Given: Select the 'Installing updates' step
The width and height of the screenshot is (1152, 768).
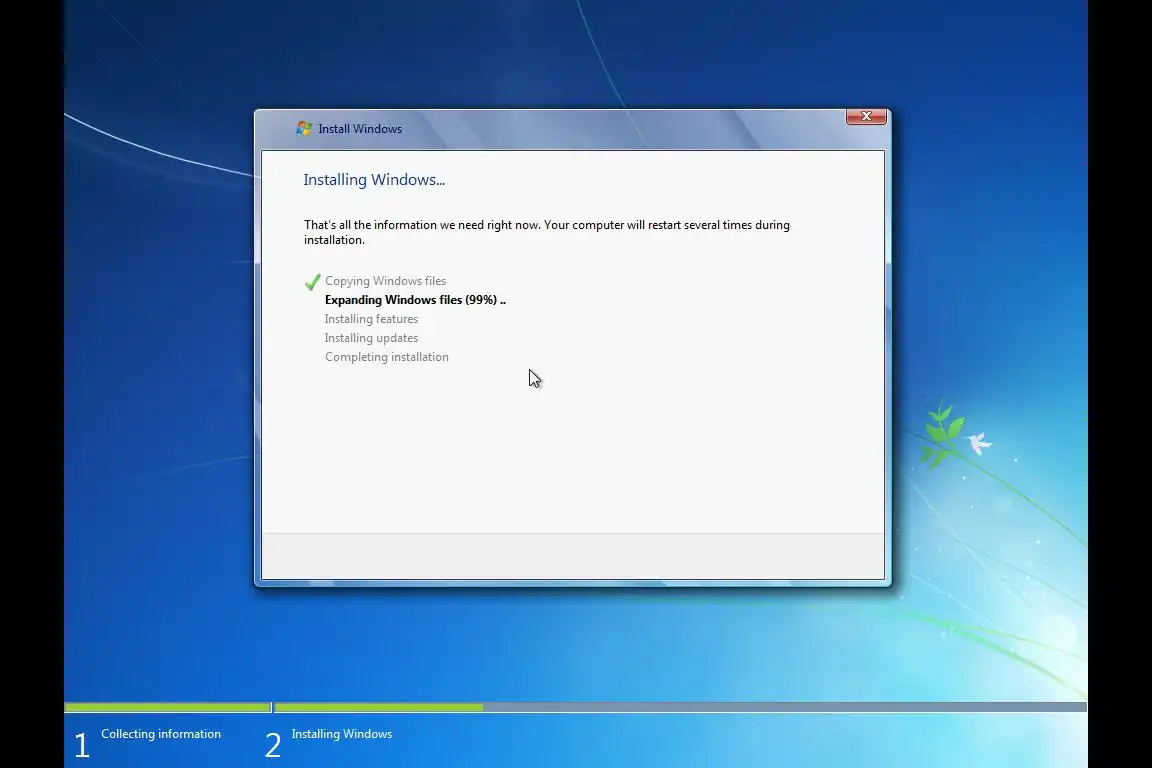Looking at the screenshot, I should 371,338.
